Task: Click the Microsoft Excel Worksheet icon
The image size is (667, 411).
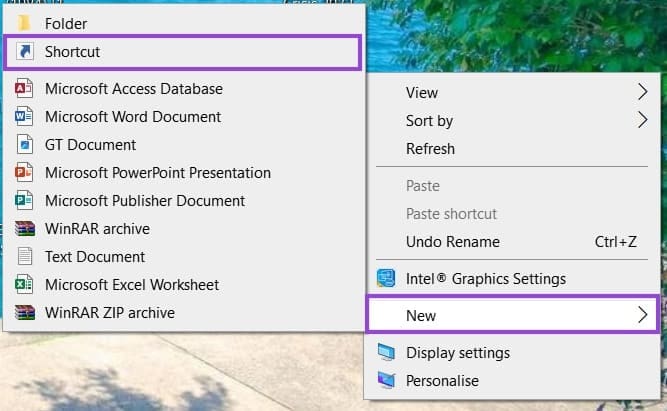Action: coord(25,285)
